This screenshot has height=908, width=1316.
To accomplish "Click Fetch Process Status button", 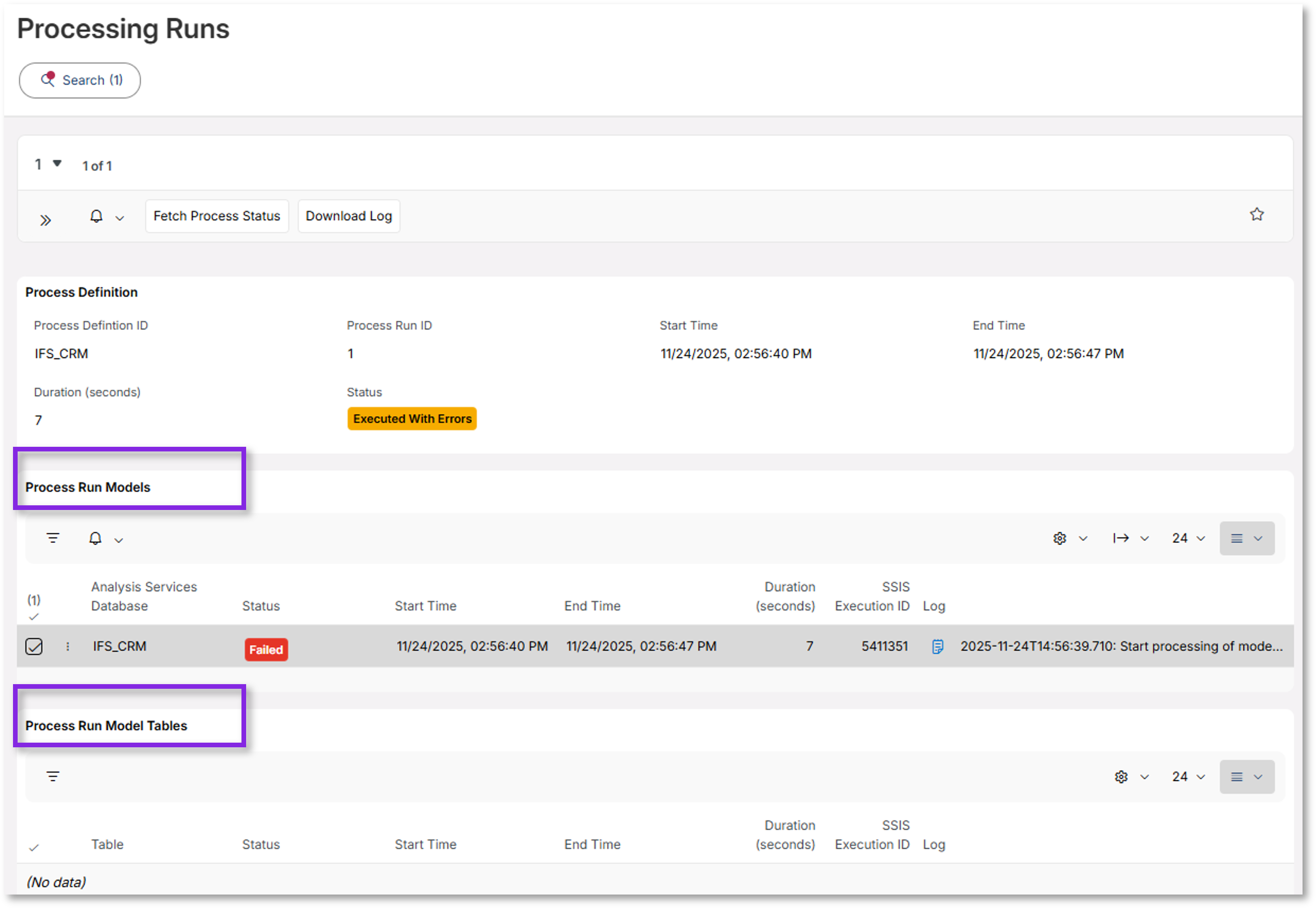I will 217,216.
